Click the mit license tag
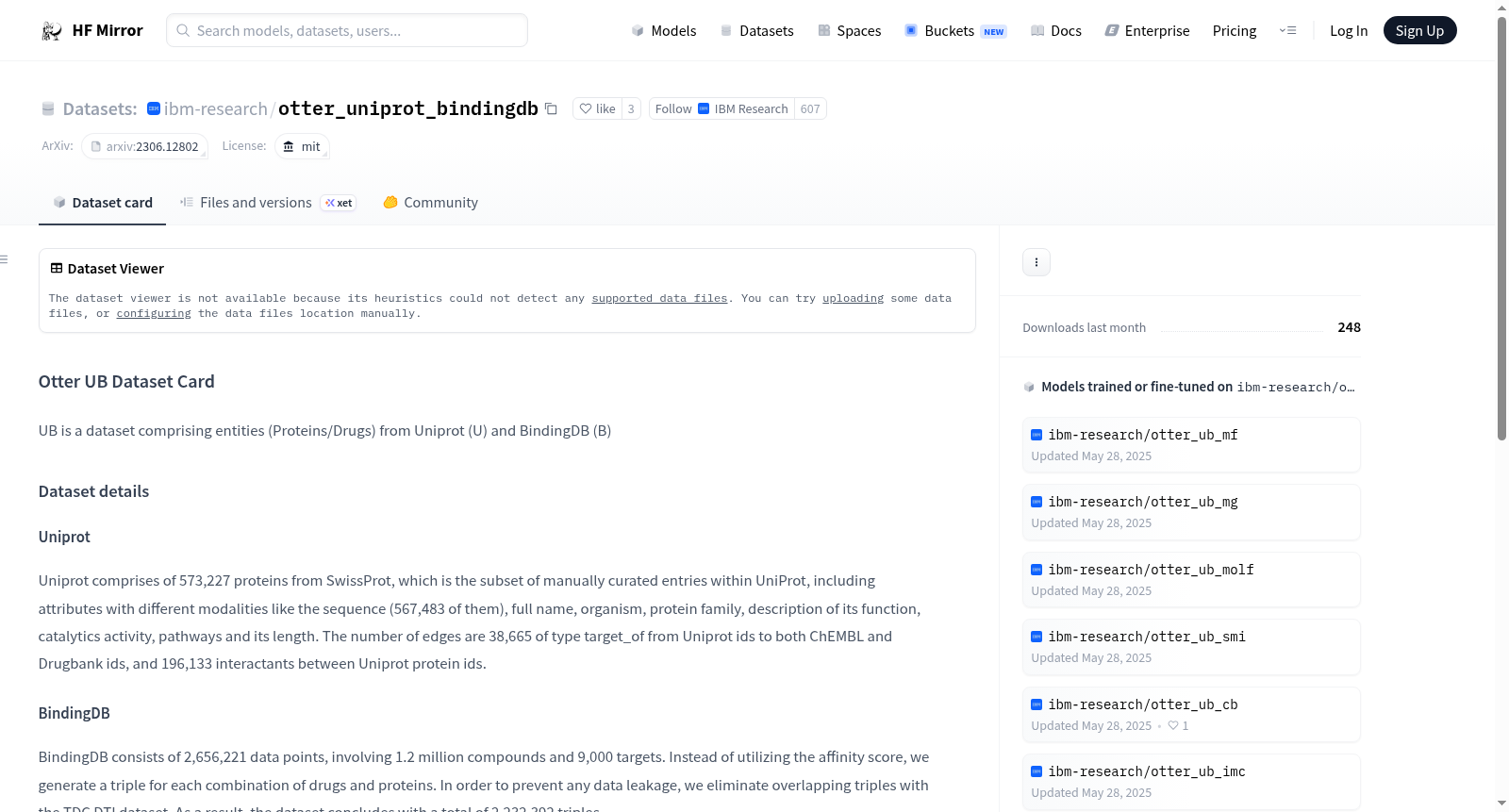Image resolution: width=1509 pixels, height=812 pixels. tap(302, 147)
